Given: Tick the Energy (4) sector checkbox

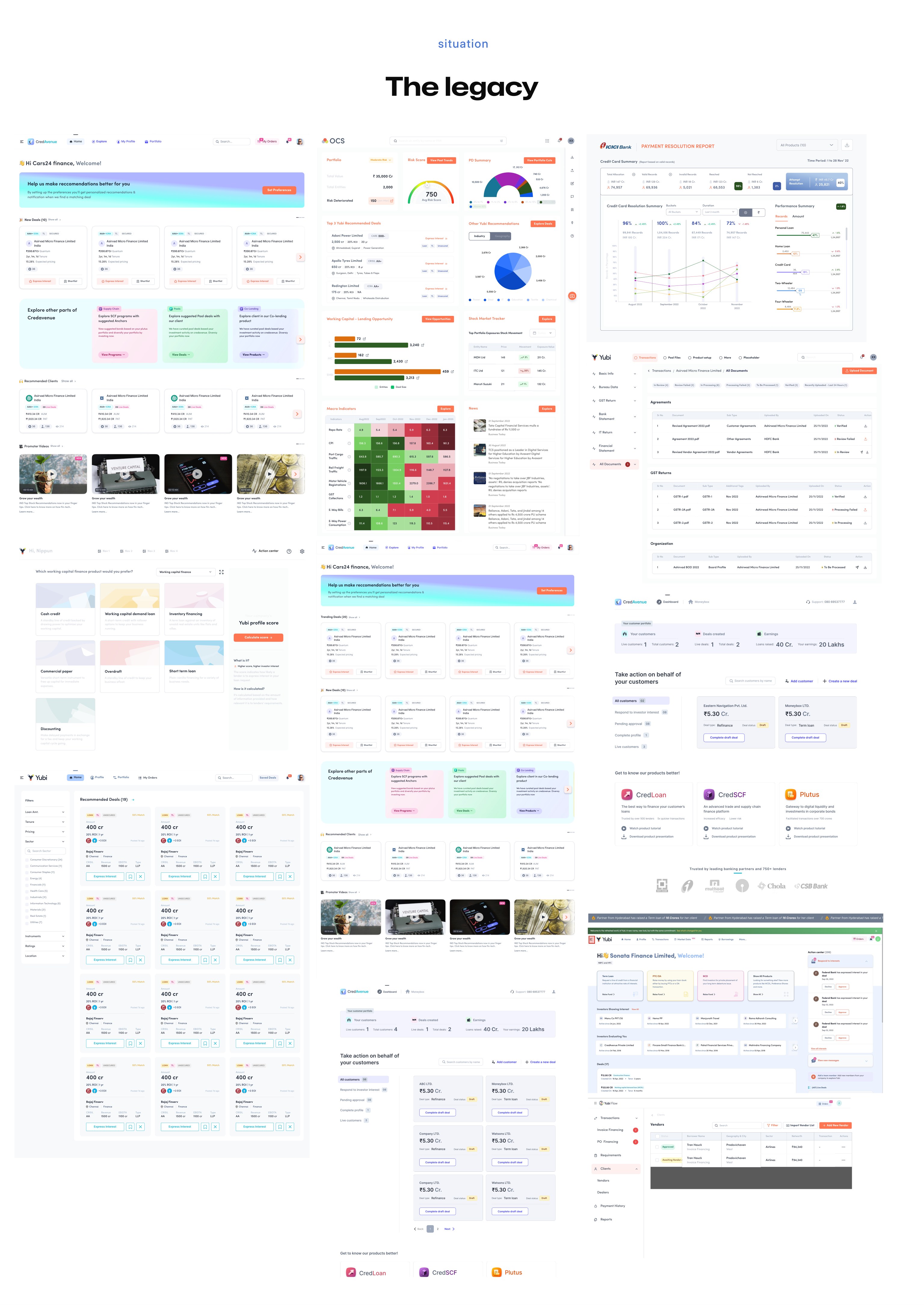Looking at the screenshot, I should 27,879.
